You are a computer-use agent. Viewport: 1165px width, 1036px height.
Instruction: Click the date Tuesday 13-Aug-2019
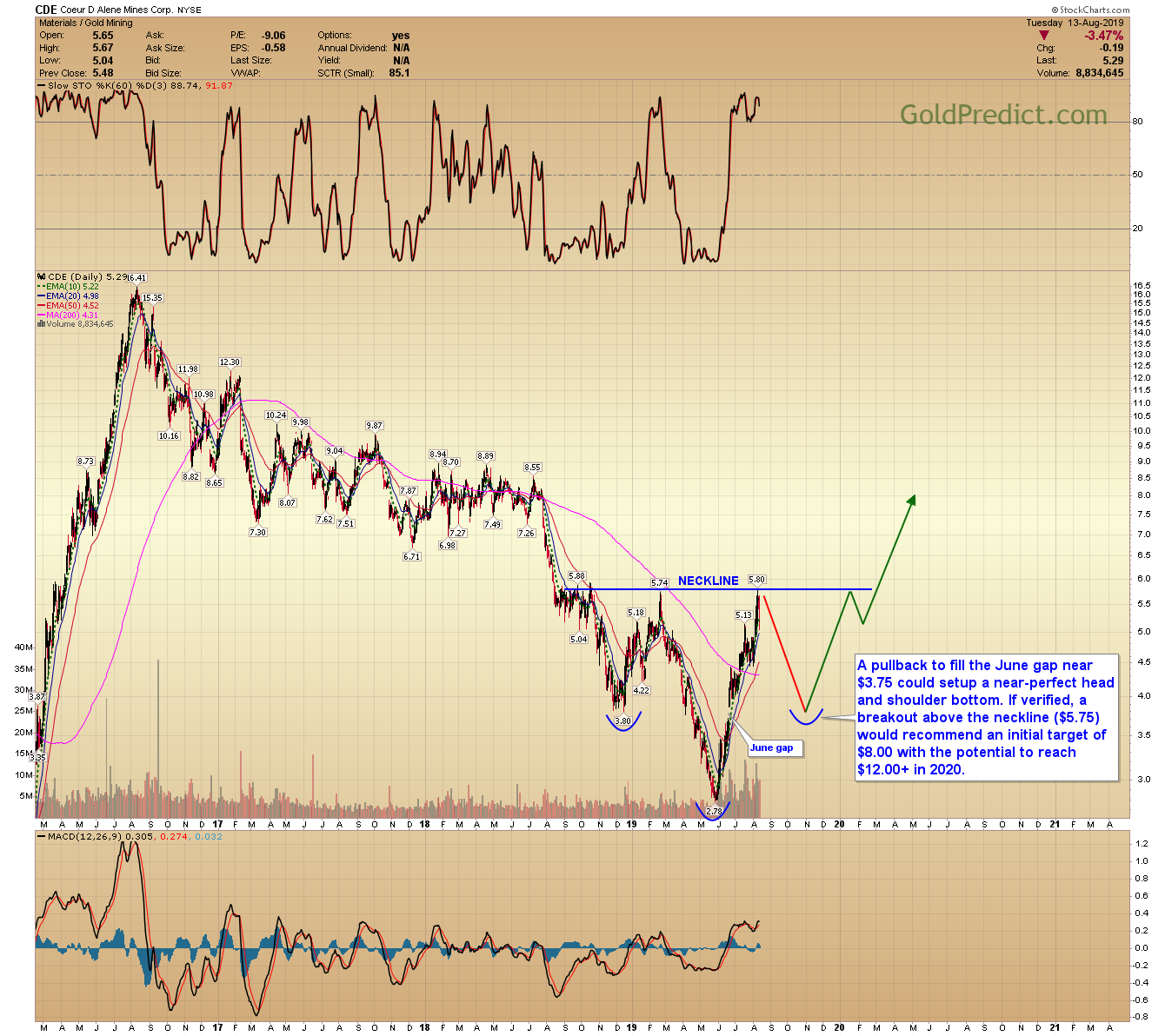tap(1075, 23)
